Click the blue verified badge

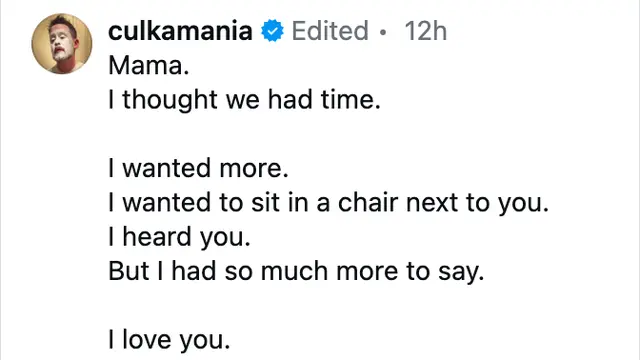coord(272,31)
